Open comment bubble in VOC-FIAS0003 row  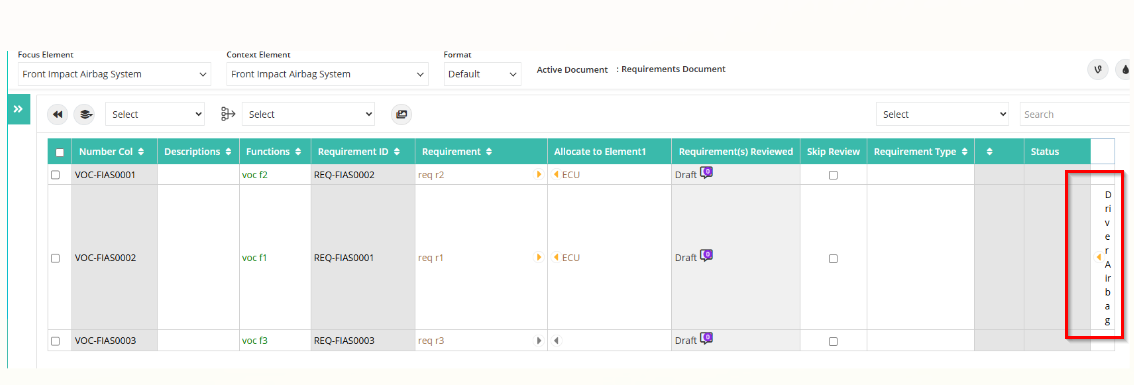707,339
